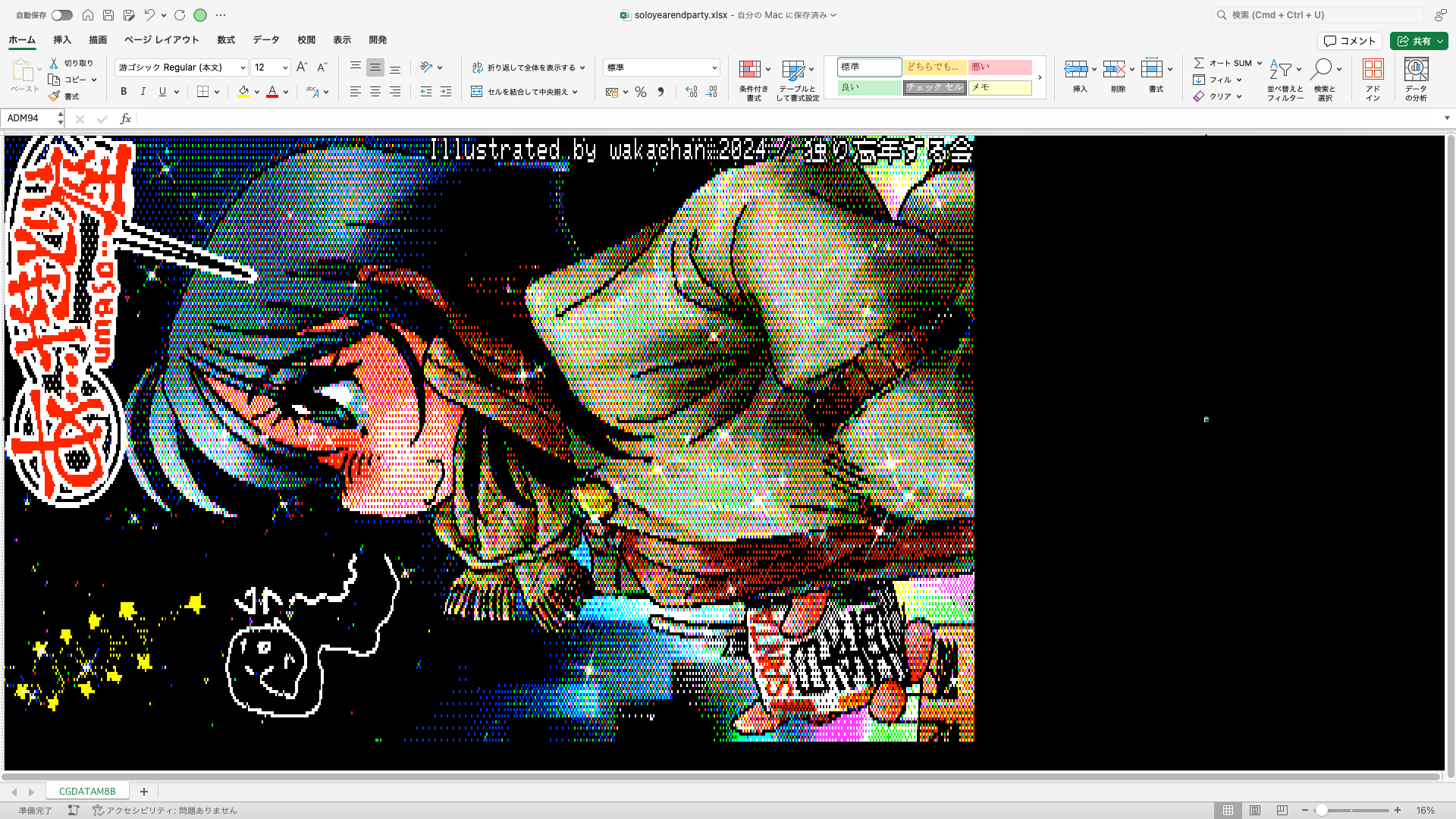The image size is (1456, 819).
Task: Open the Data ribbon tab
Action: [x=266, y=40]
